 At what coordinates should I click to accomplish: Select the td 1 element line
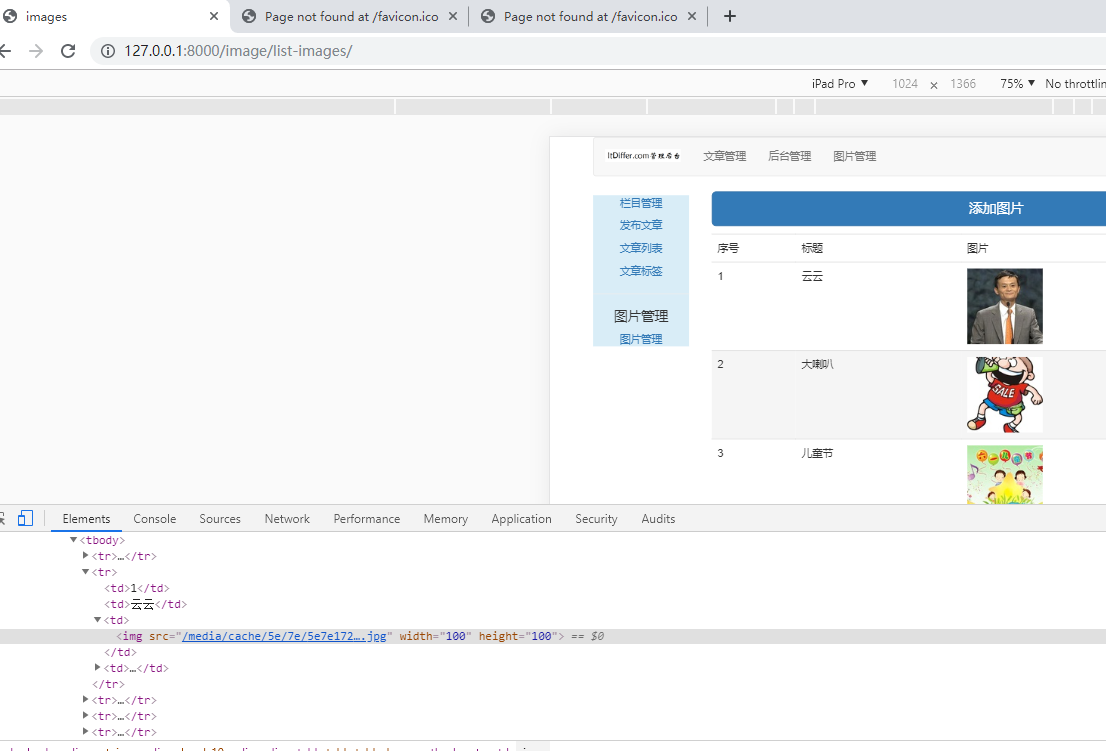click(137, 588)
